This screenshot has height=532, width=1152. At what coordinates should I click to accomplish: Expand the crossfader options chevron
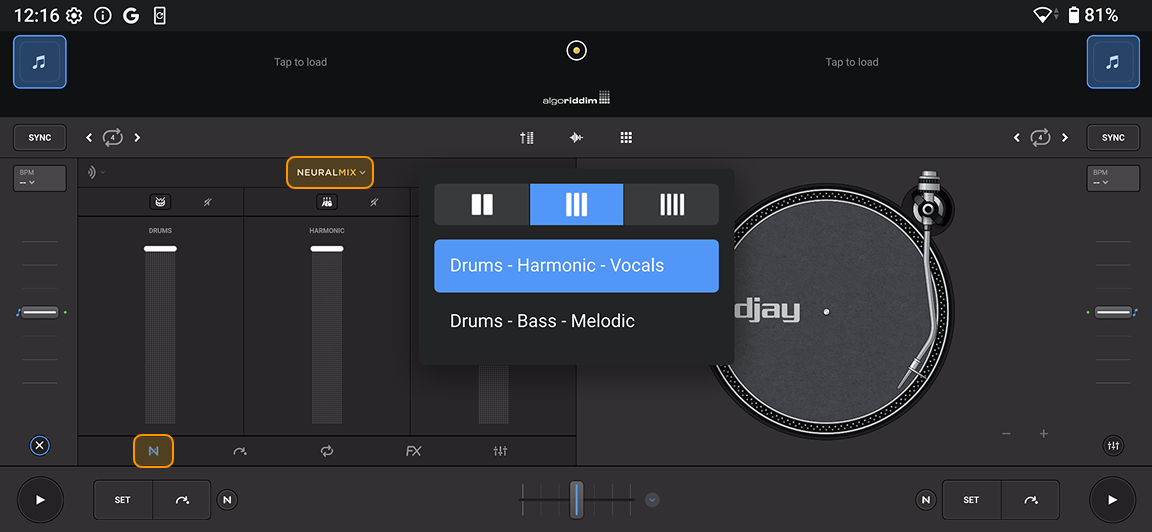click(652, 500)
